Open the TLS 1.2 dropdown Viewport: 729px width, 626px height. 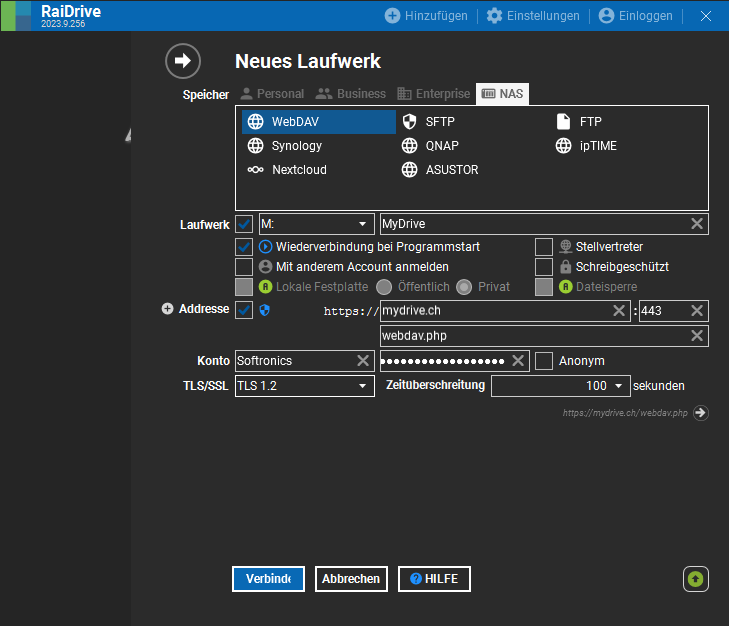click(x=305, y=386)
